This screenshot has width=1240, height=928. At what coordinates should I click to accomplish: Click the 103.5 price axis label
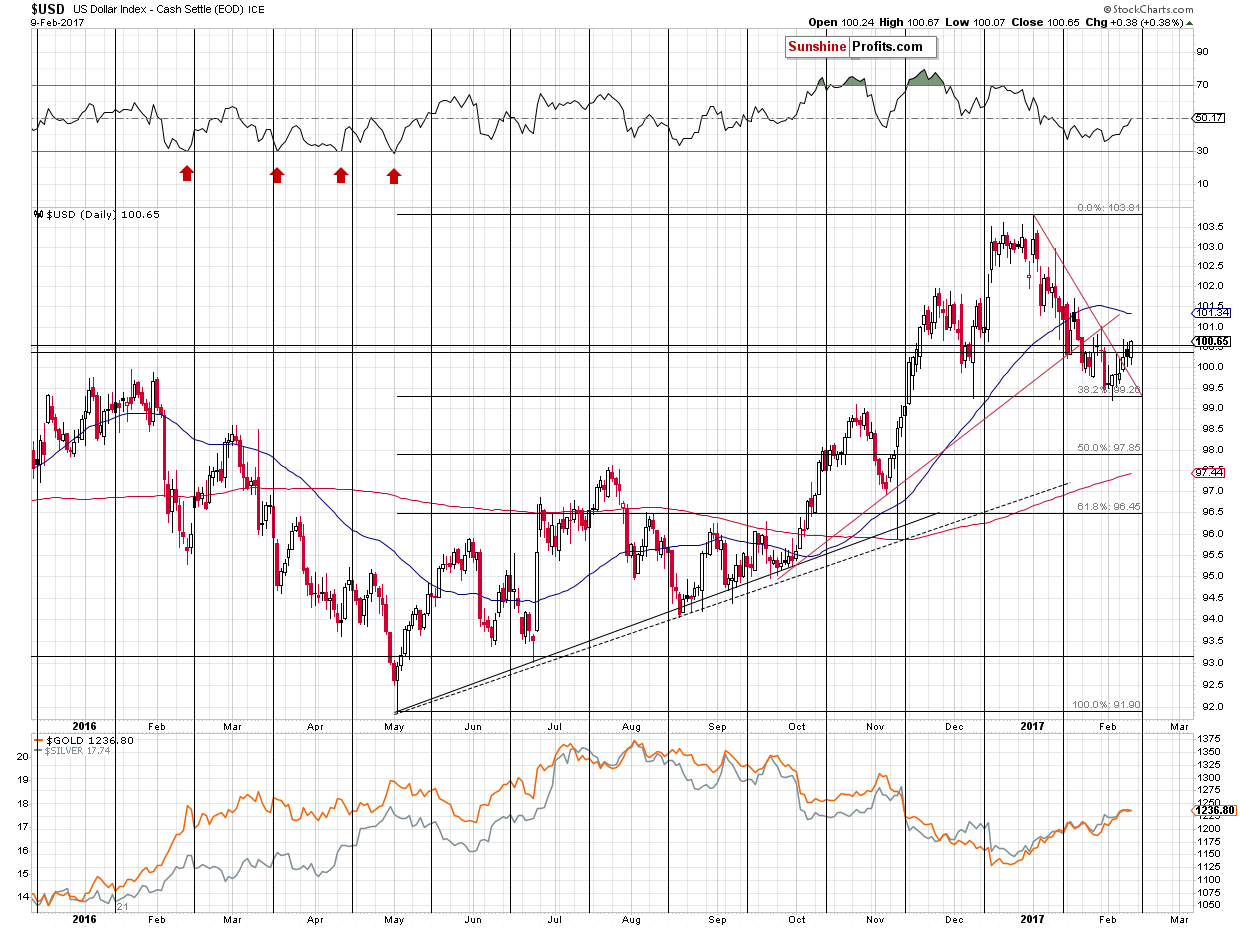tap(1210, 227)
